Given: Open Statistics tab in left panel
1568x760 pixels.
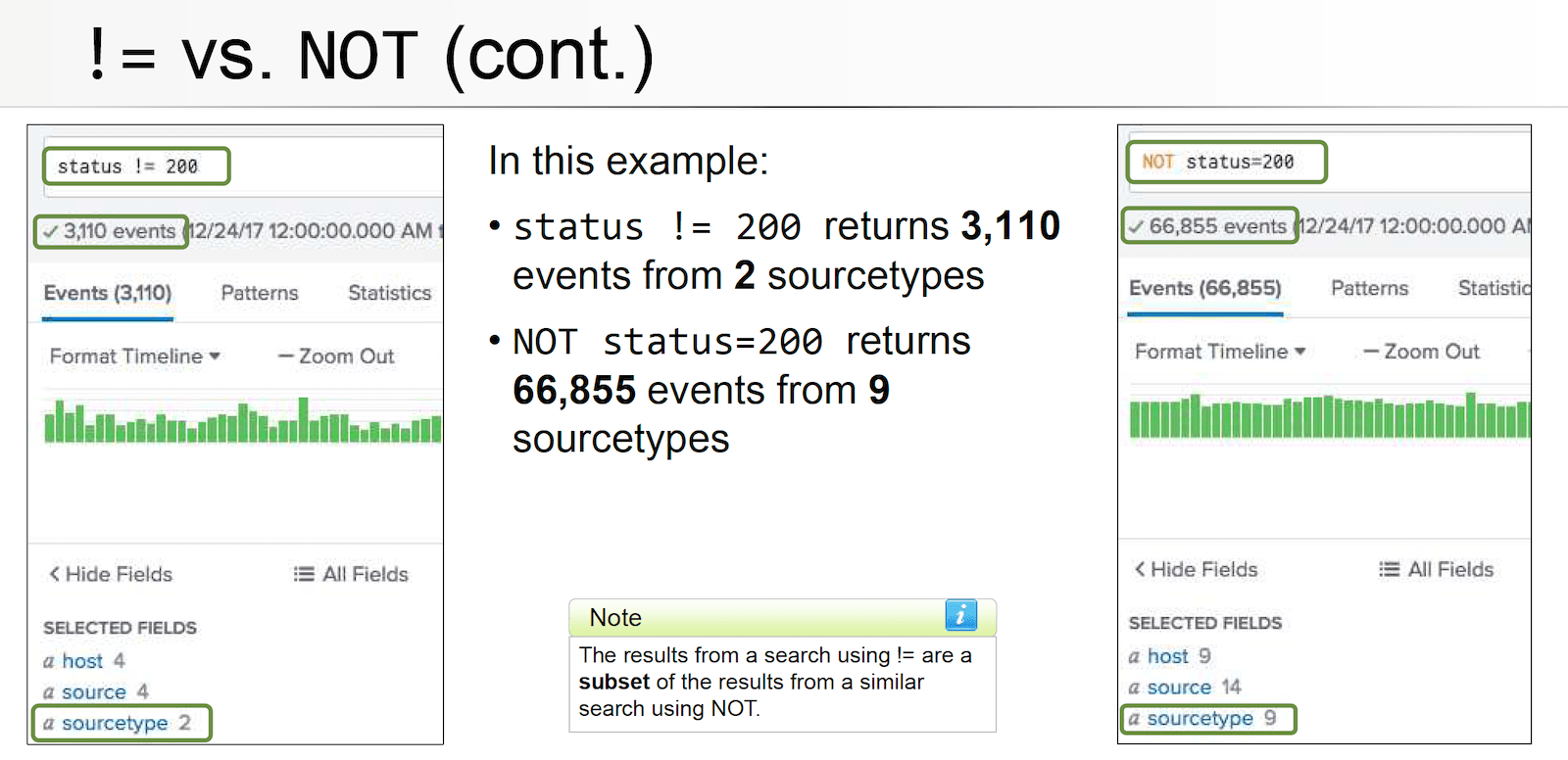Looking at the screenshot, I should click(389, 293).
